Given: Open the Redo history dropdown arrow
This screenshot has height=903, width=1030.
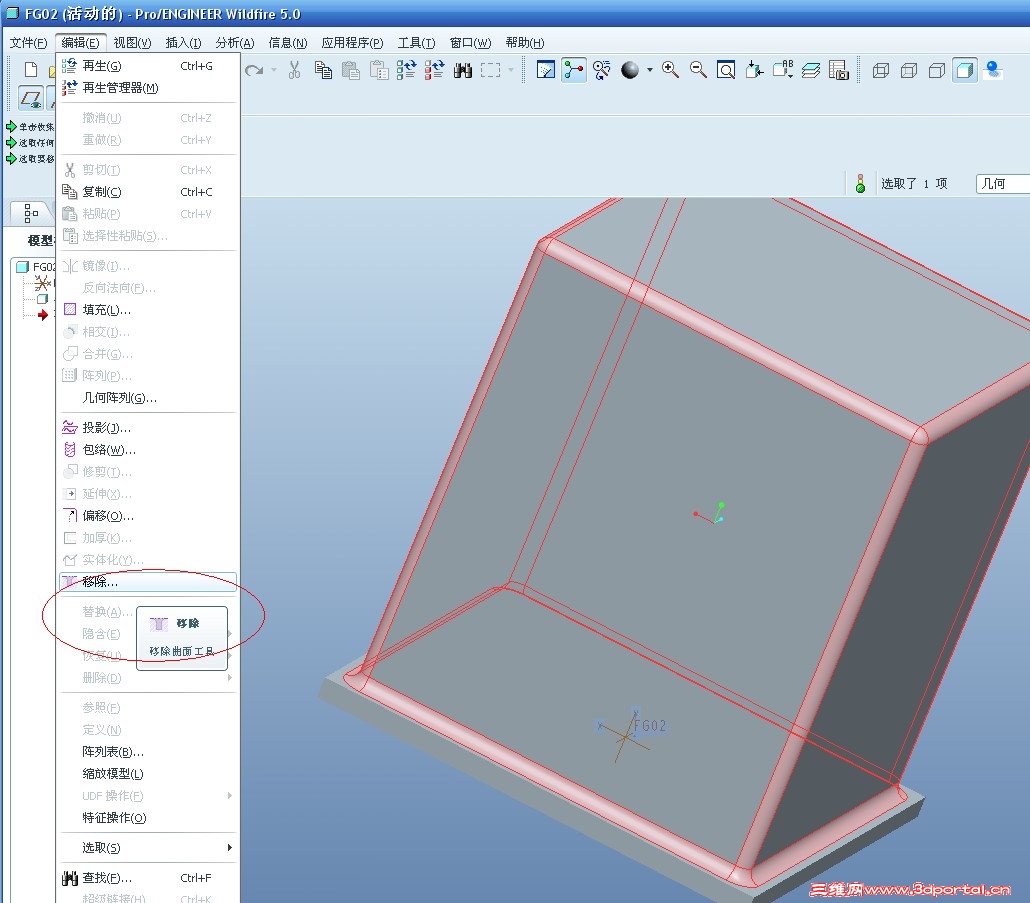Looking at the screenshot, I should click(274, 70).
